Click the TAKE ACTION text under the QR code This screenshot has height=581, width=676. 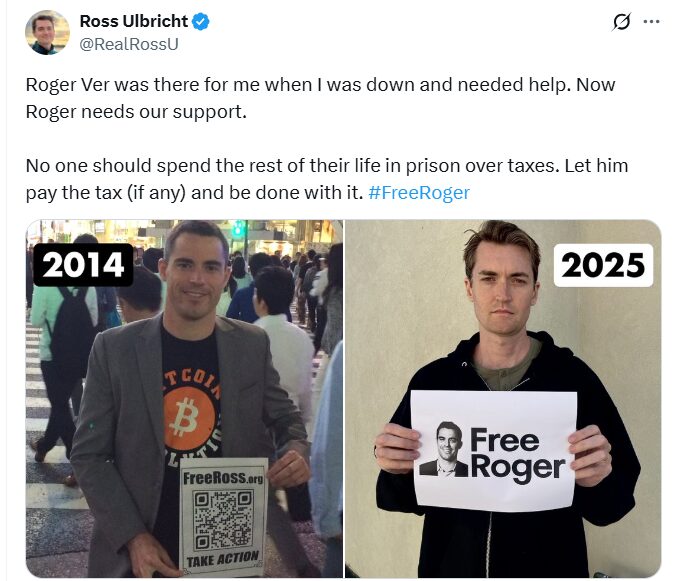pos(223,557)
